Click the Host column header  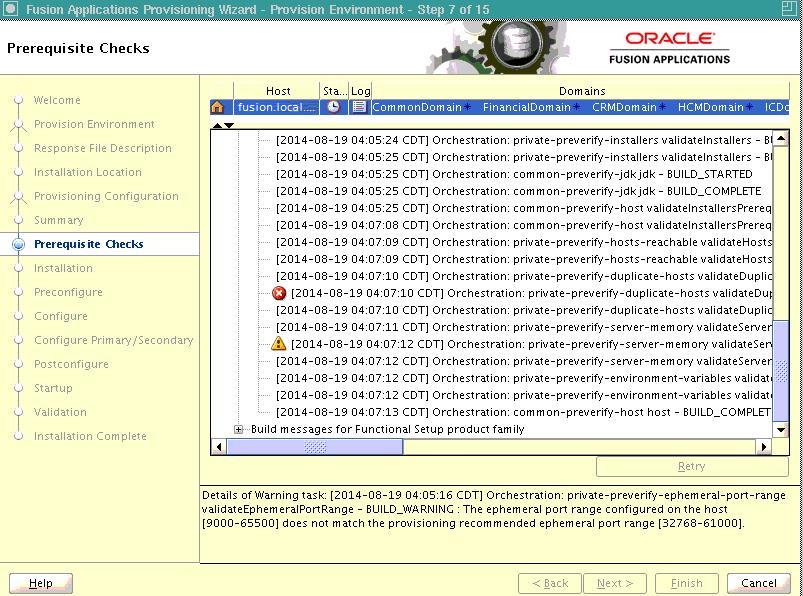(x=278, y=91)
